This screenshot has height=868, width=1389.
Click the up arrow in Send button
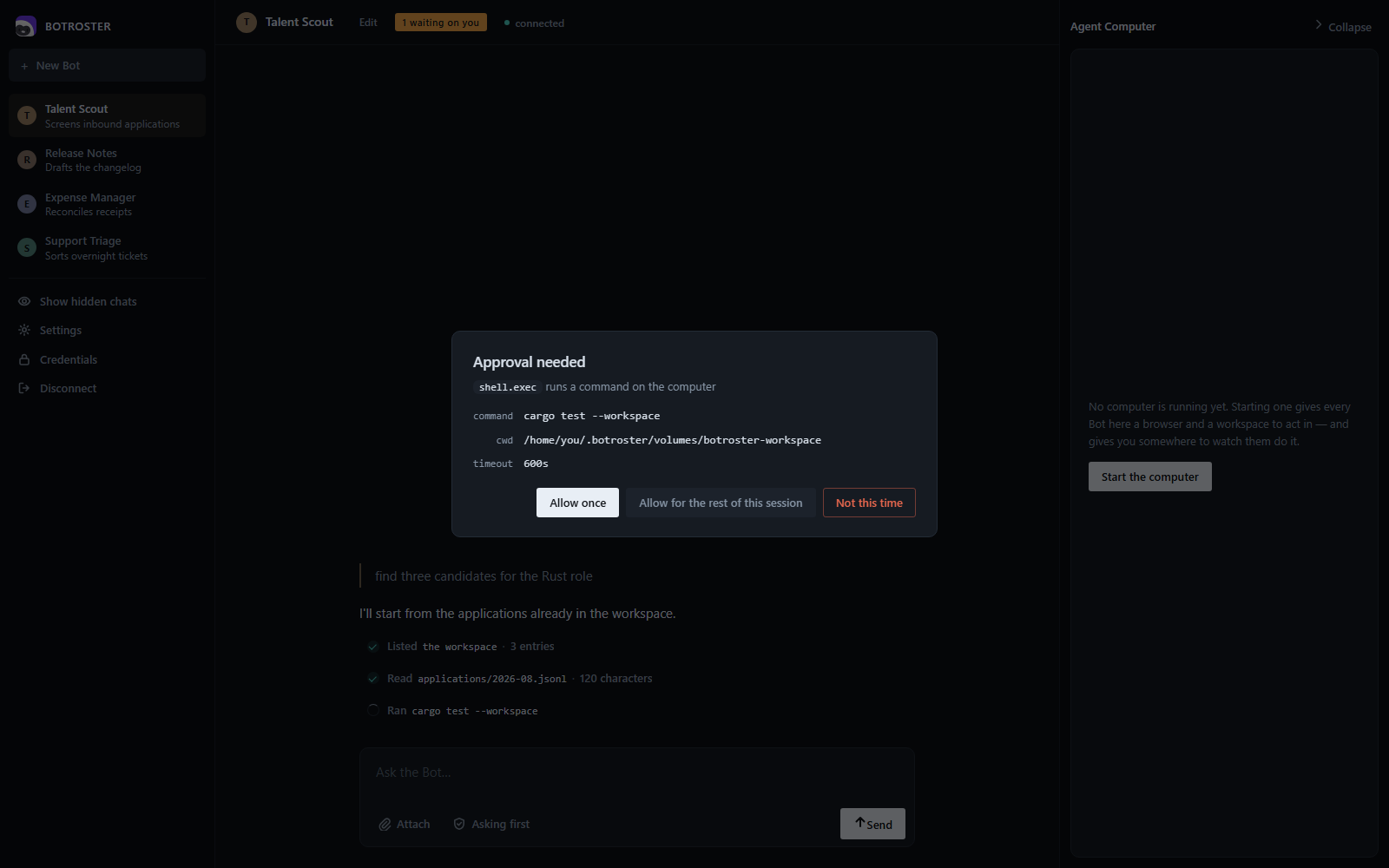click(x=859, y=823)
